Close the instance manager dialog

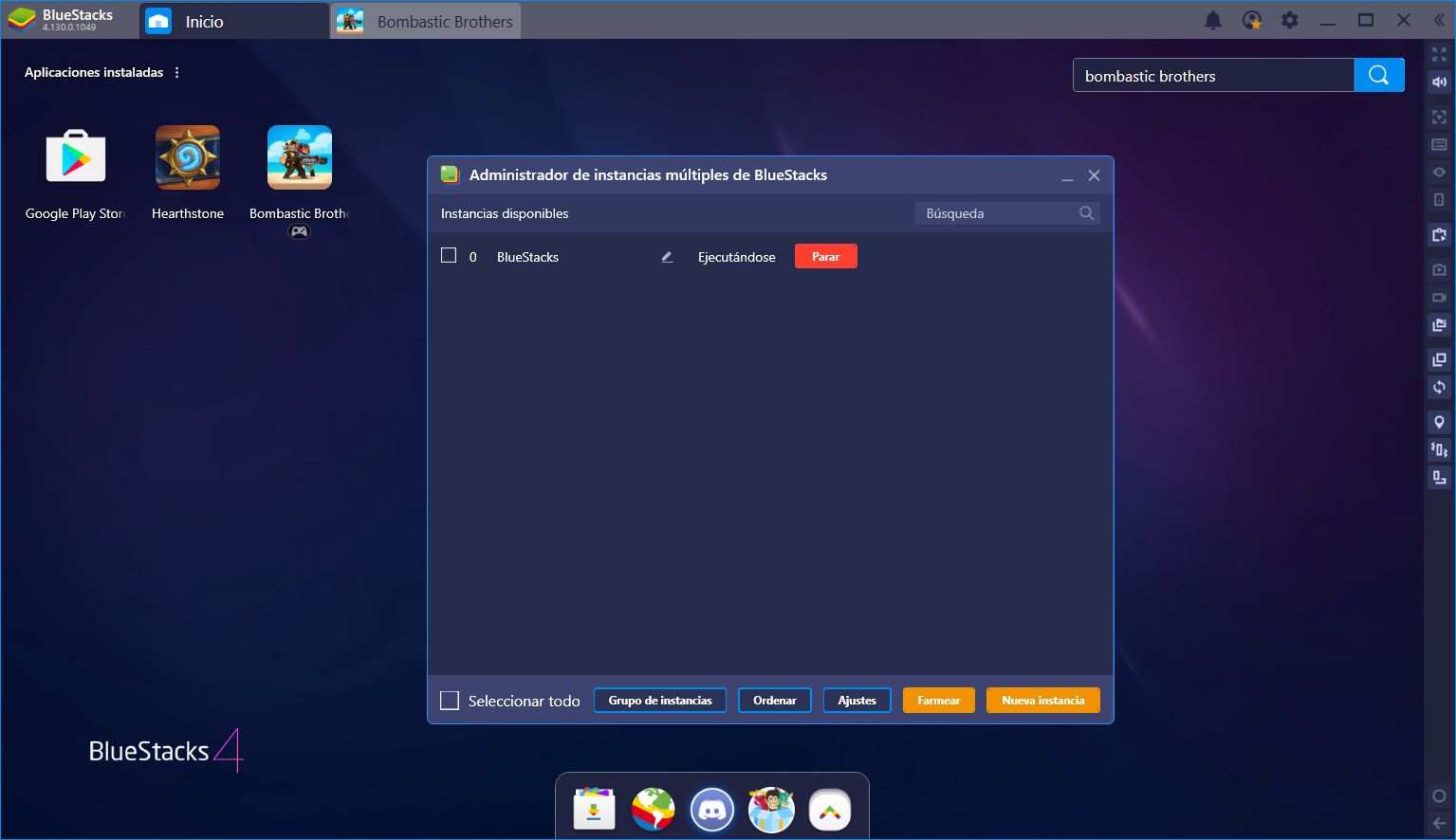1094,175
